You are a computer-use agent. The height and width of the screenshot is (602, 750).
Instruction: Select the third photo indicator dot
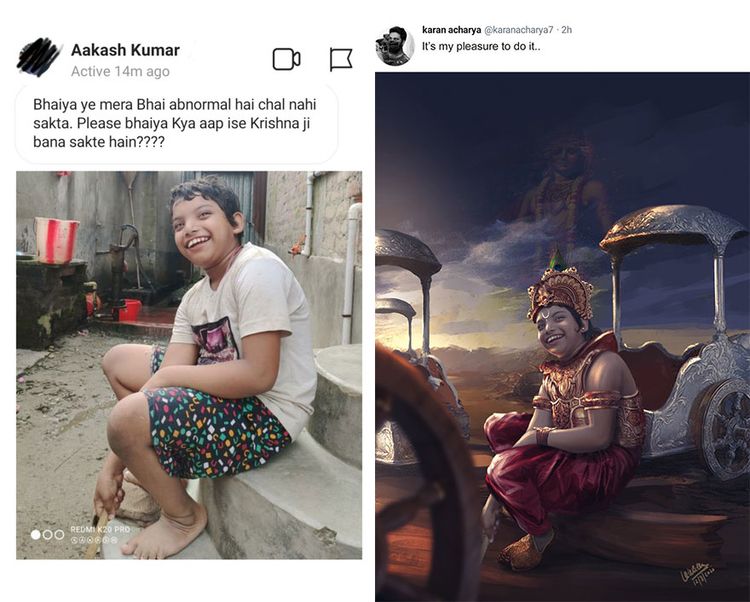(59, 534)
